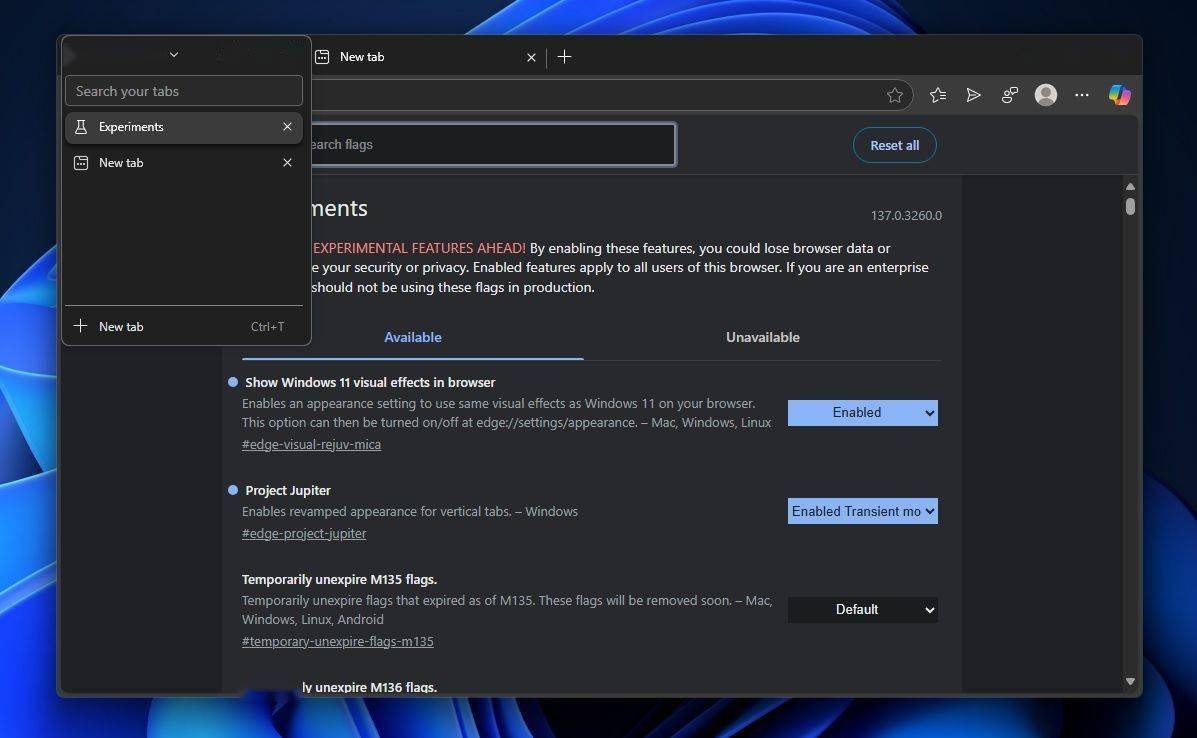Open the Favorites list icon
This screenshot has width=1197, height=738.
pos(938,95)
